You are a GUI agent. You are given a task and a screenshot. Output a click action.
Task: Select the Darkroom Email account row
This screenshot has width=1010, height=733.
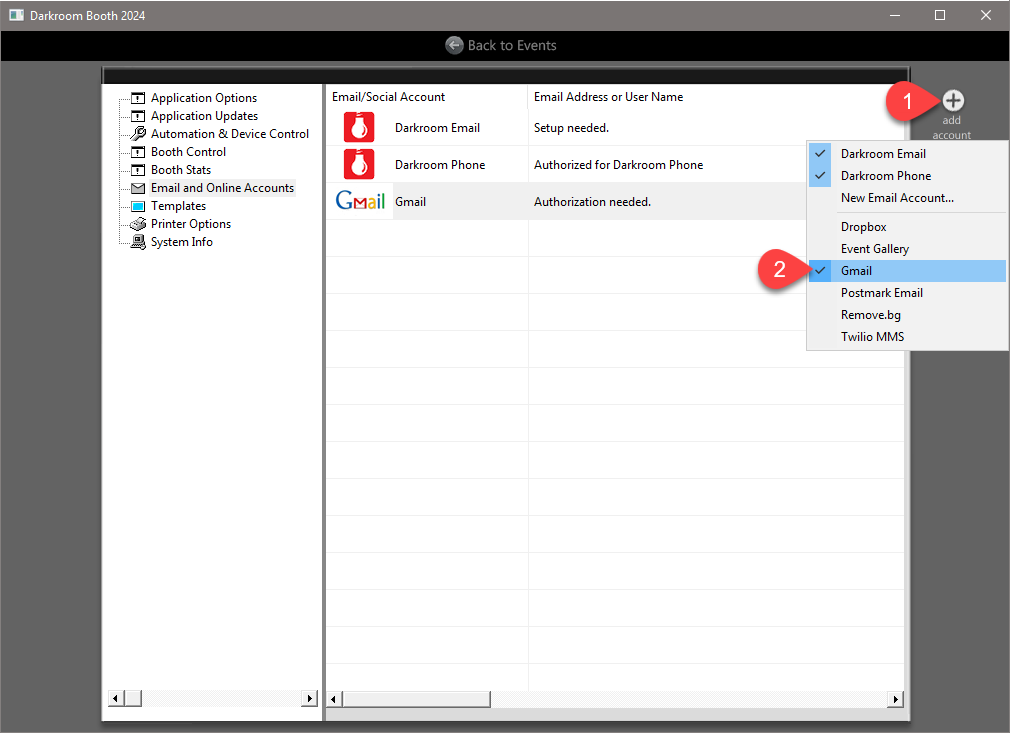pyautogui.click(x=437, y=128)
